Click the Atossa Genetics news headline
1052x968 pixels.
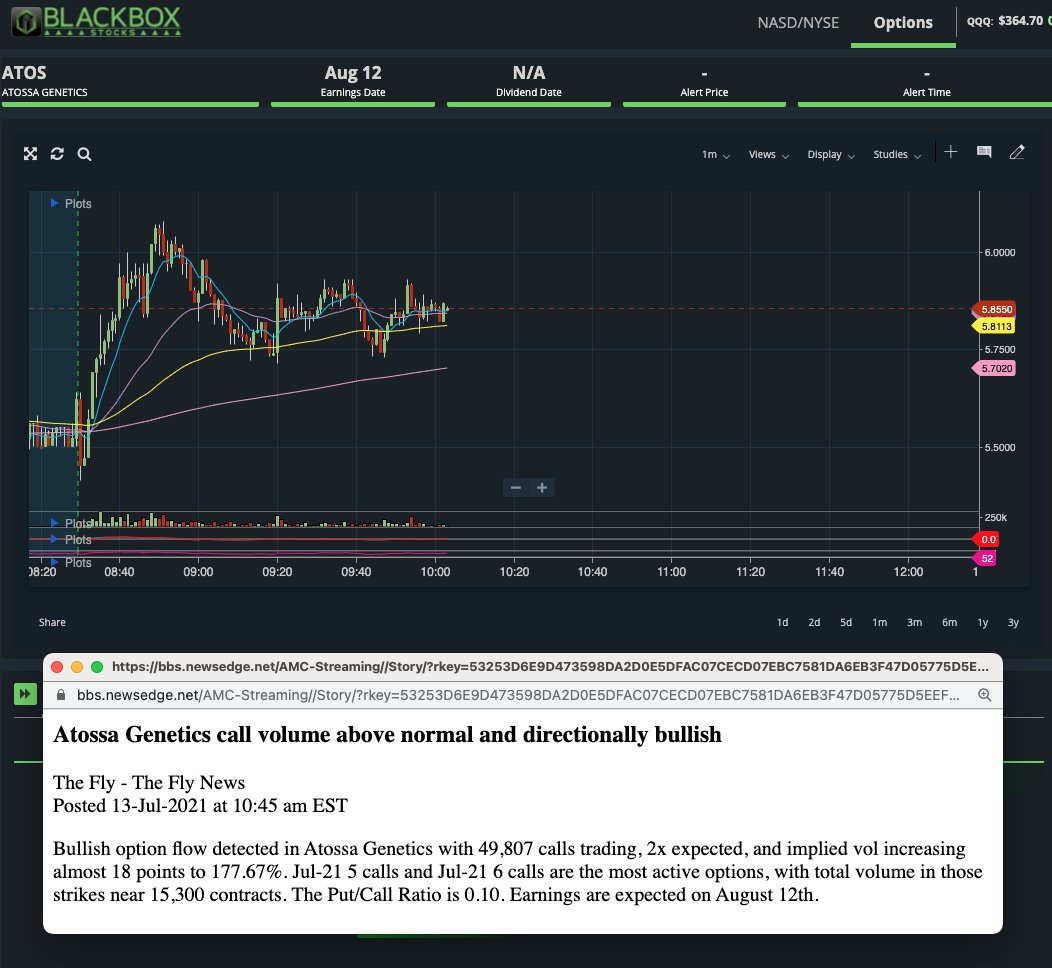point(387,735)
